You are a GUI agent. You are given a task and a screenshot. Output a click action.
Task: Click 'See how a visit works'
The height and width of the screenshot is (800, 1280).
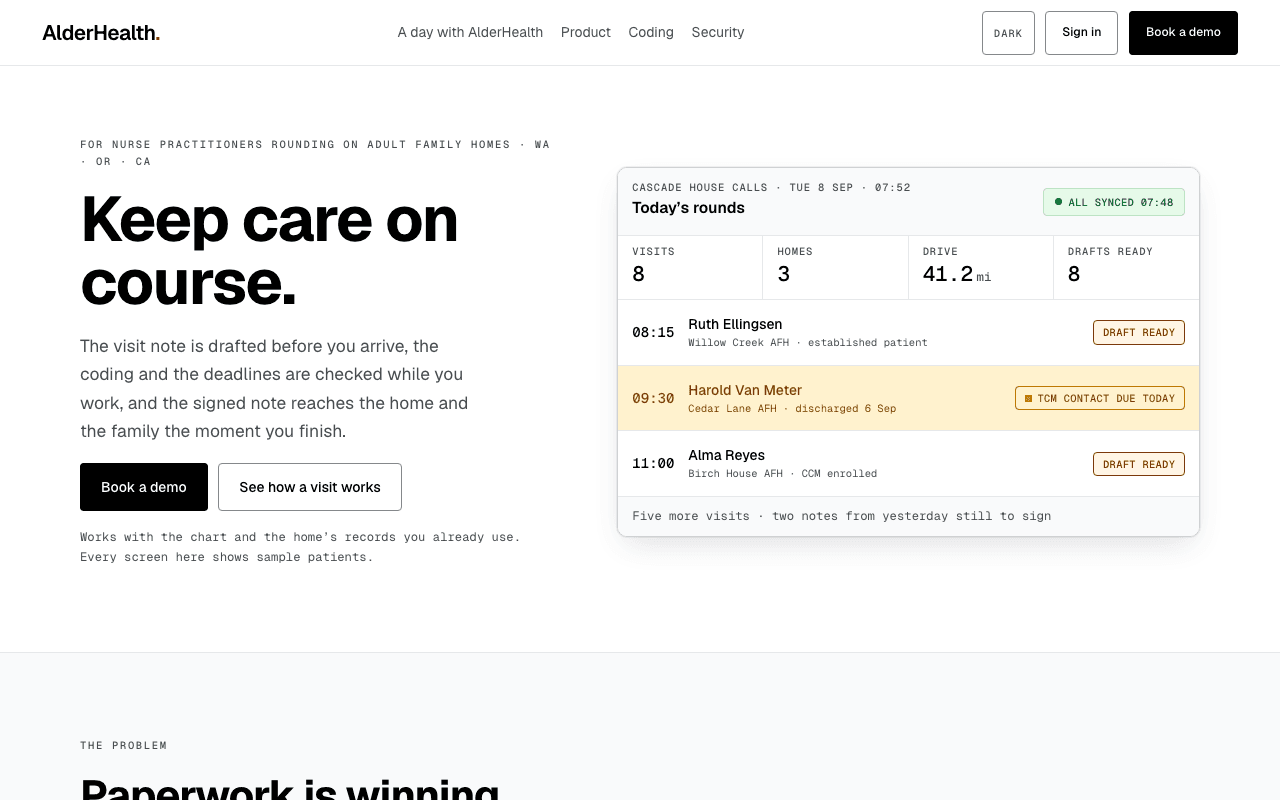[310, 487]
